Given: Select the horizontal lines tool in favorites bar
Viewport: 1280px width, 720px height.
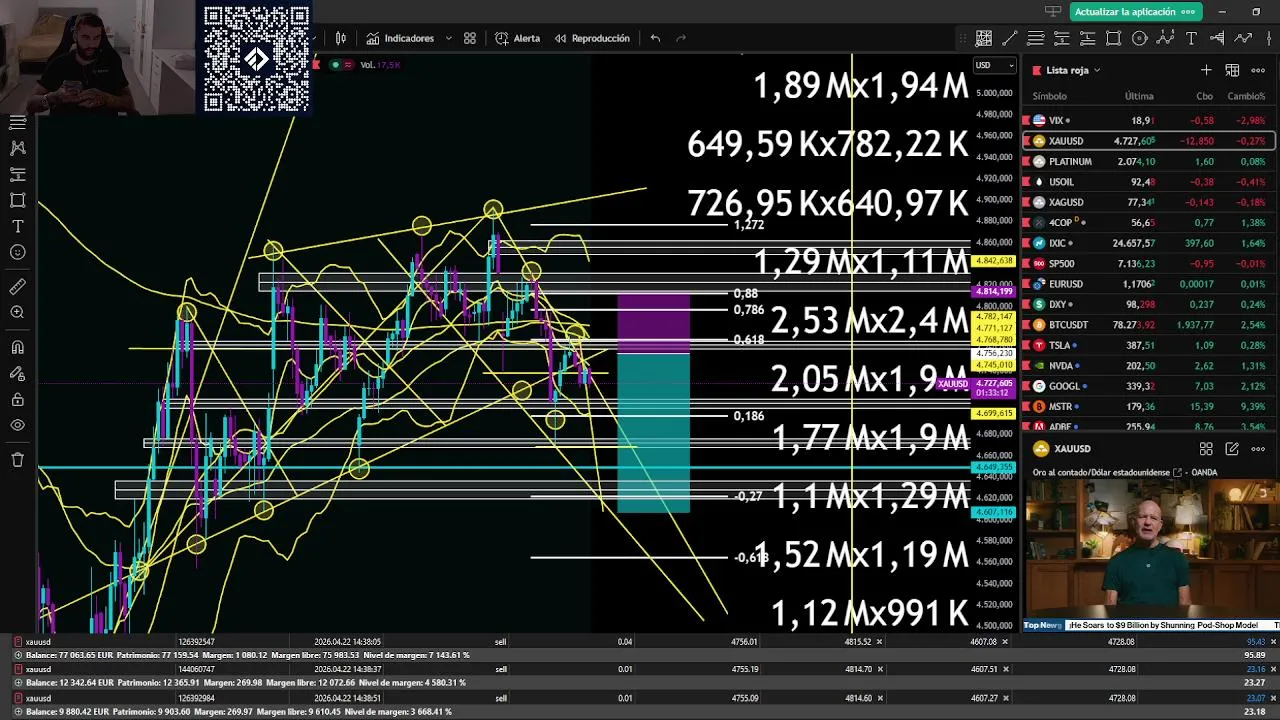Looking at the screenshot, I should tap(1036, 38).
